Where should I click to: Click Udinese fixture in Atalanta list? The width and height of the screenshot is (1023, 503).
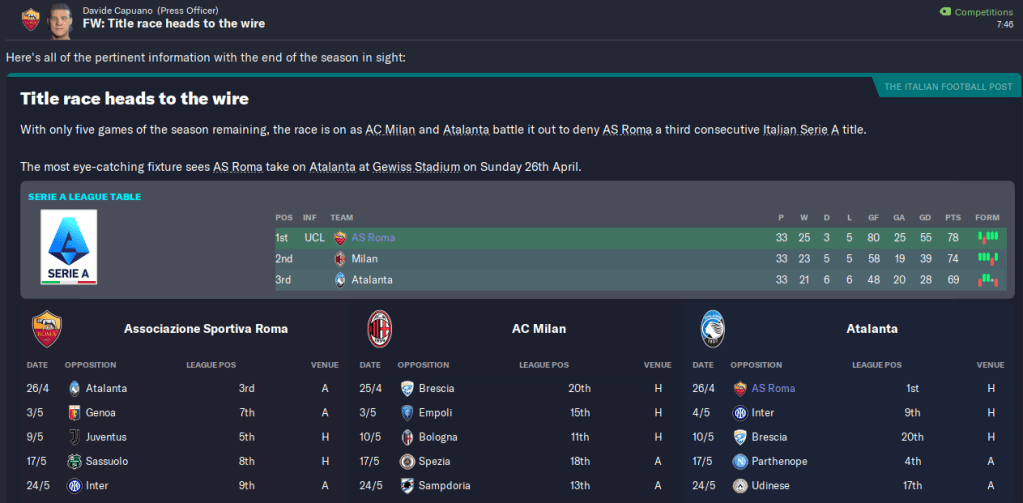[770, 485]
